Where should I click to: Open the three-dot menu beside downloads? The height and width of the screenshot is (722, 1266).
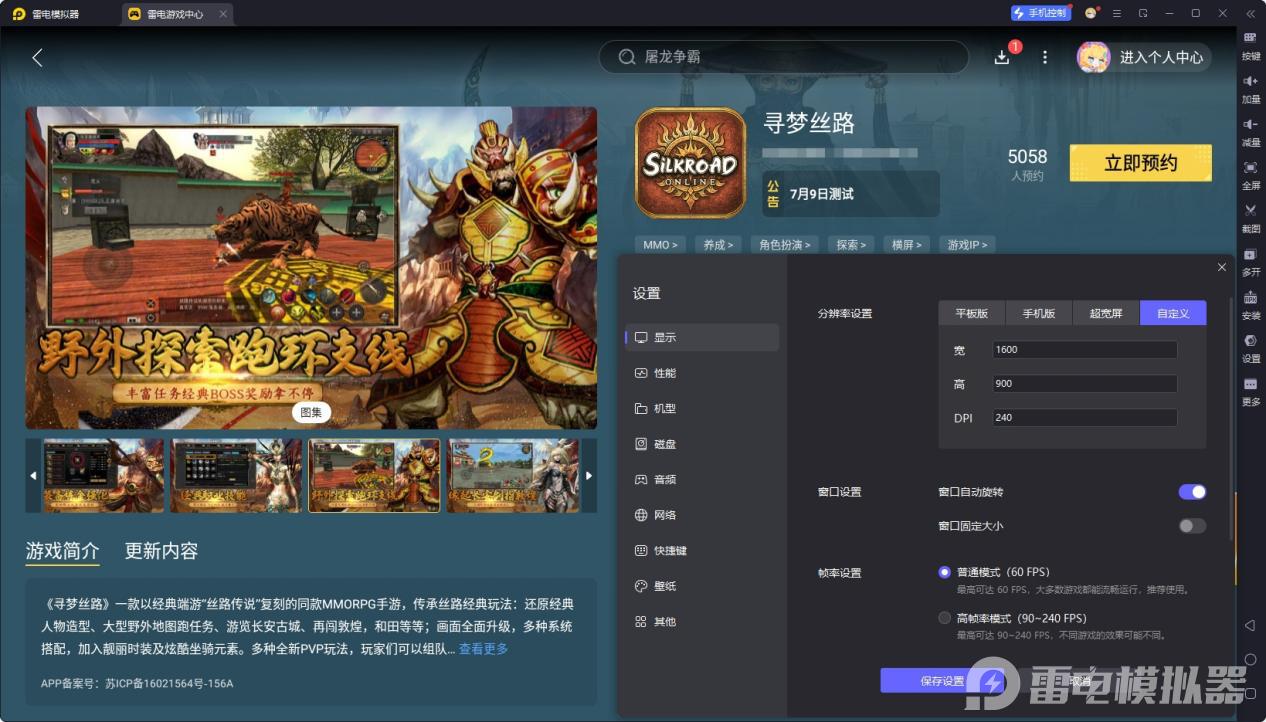[1045, 57]
